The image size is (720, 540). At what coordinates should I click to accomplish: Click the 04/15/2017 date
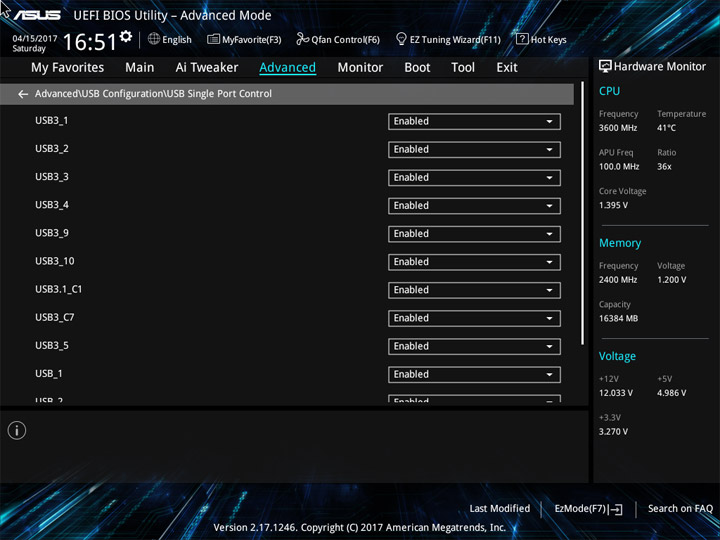point(35,39)
